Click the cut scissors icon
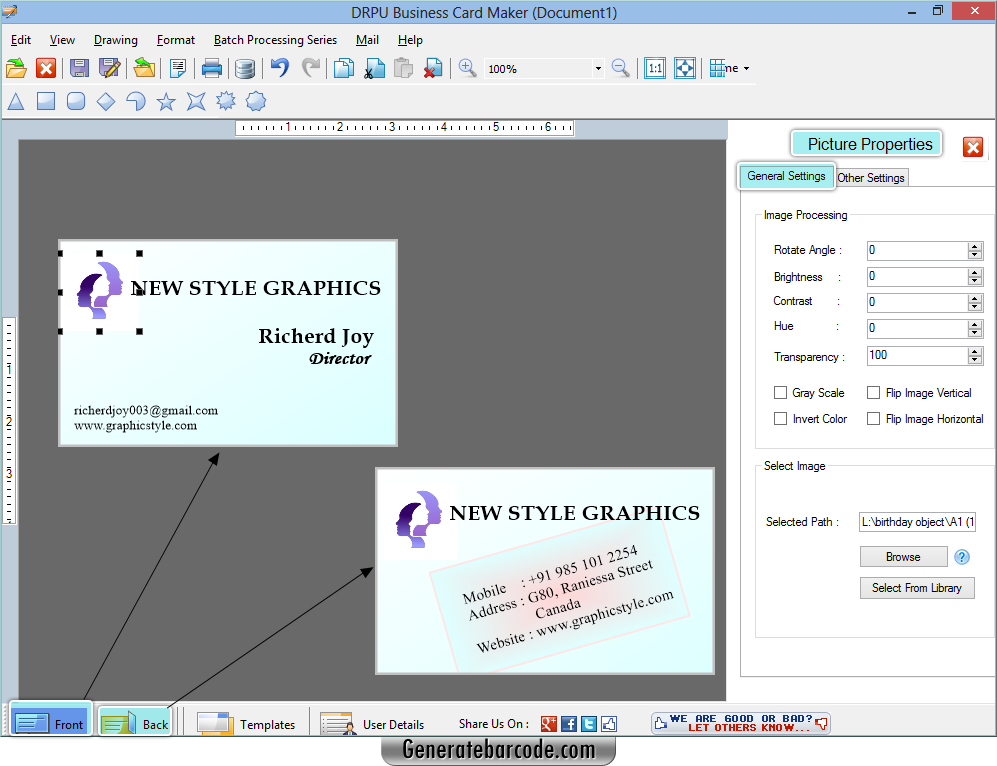The width and height of the screenshot is (997, 766). click(x=375, y=68)
